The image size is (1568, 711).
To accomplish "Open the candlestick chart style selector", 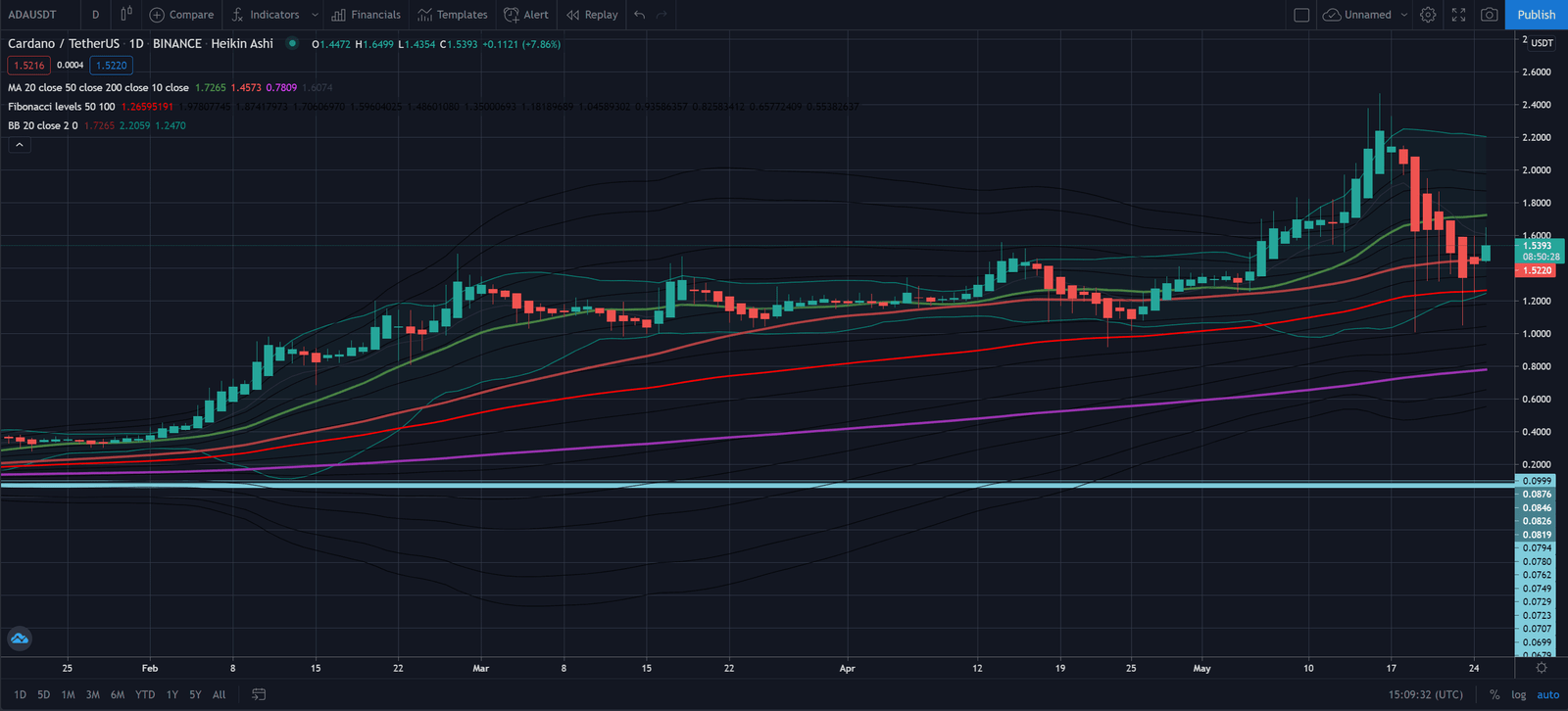I will pyautogui.click(x=125, y=15).
